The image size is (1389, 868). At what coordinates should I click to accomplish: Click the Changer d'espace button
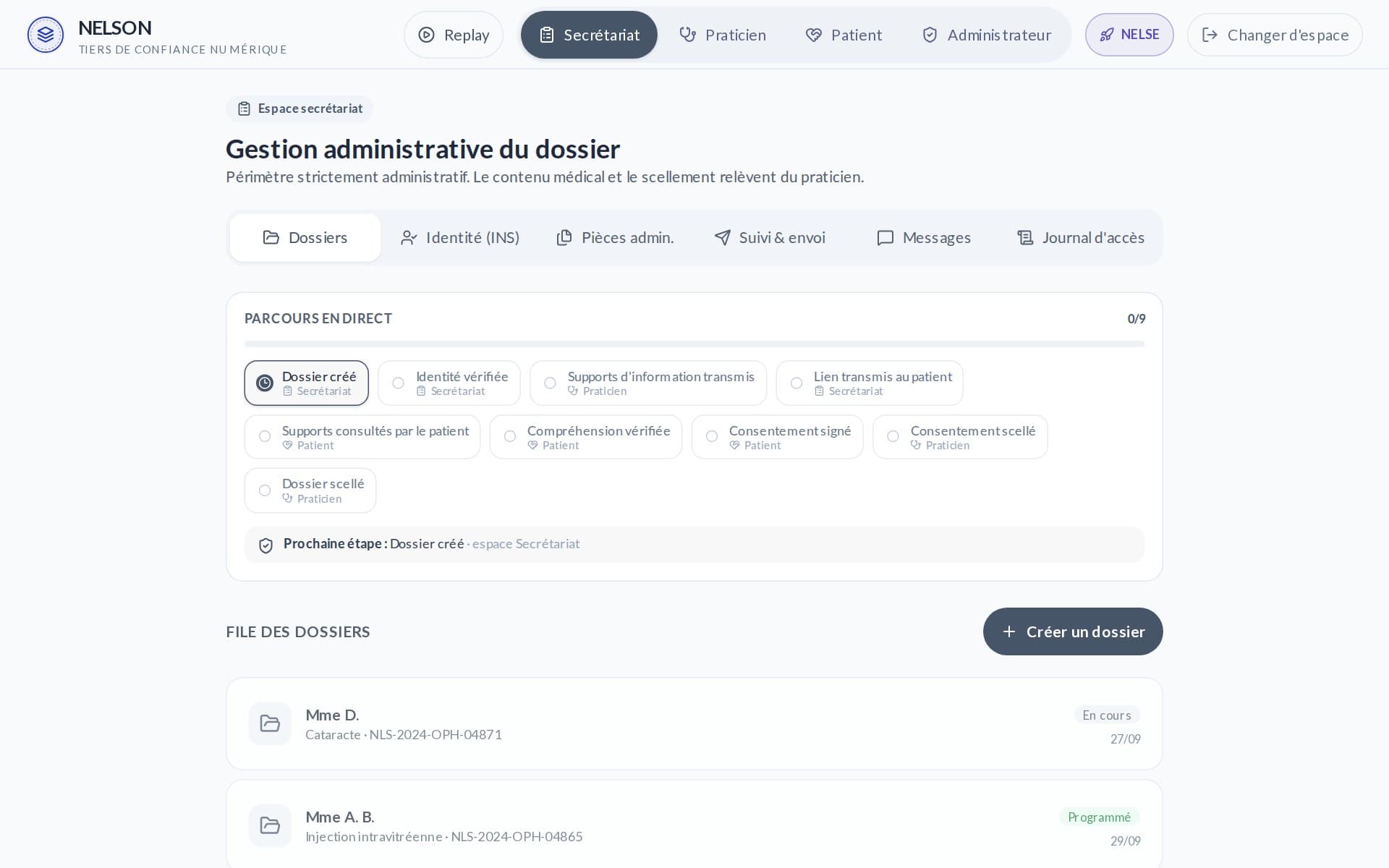[1275, 35]
